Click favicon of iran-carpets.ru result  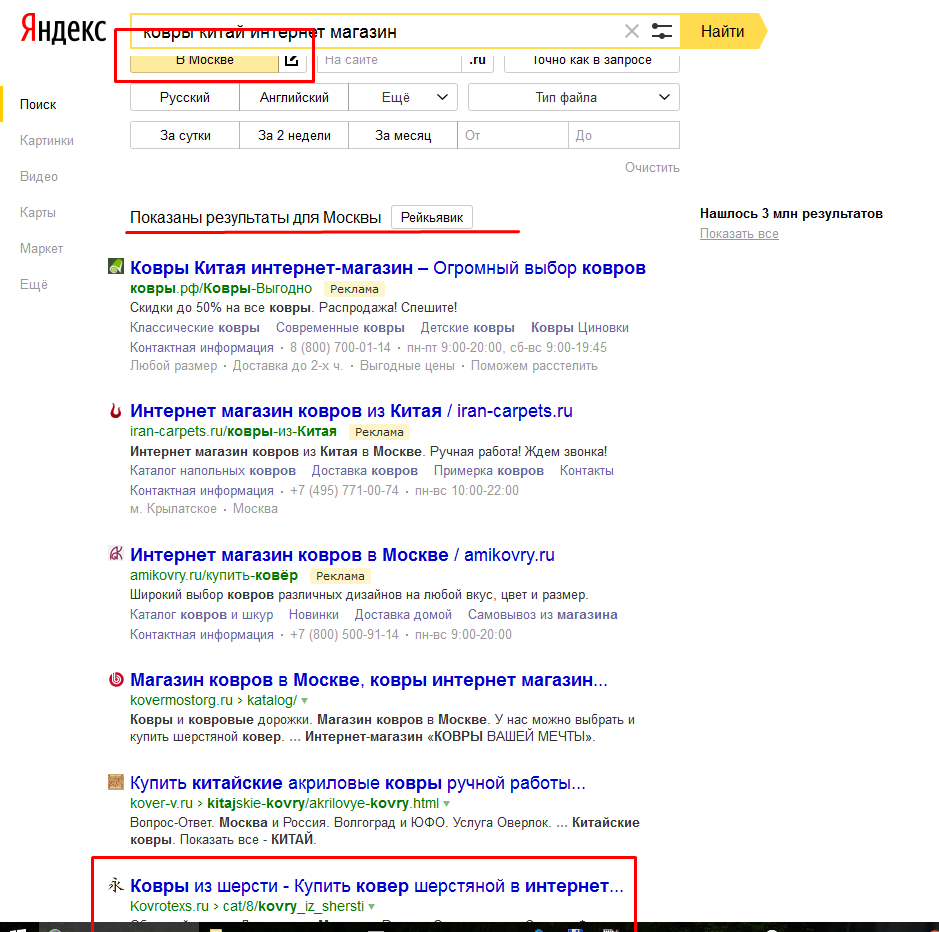tap(116, 410)
